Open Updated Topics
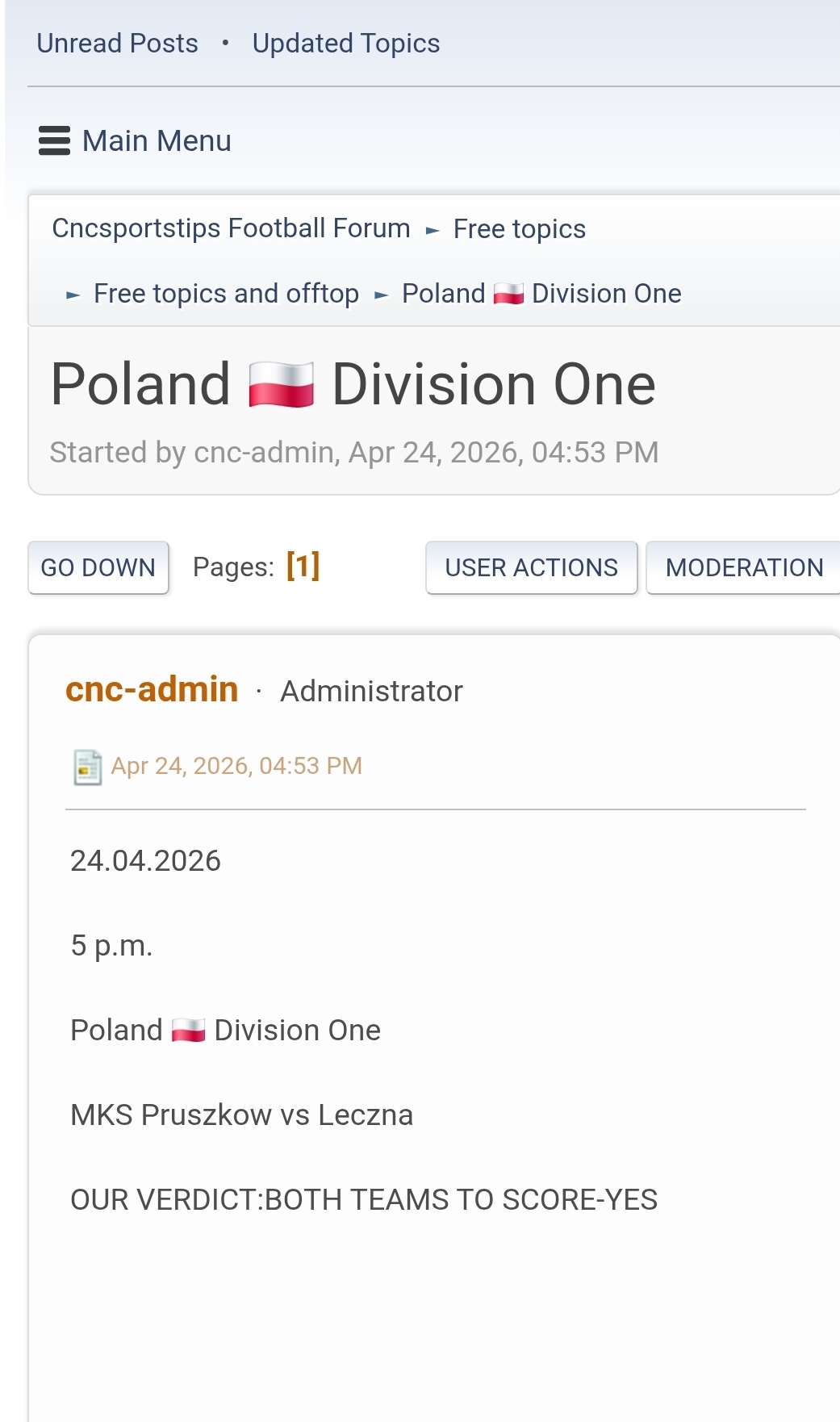840x1422 pixels. [346, 44]
